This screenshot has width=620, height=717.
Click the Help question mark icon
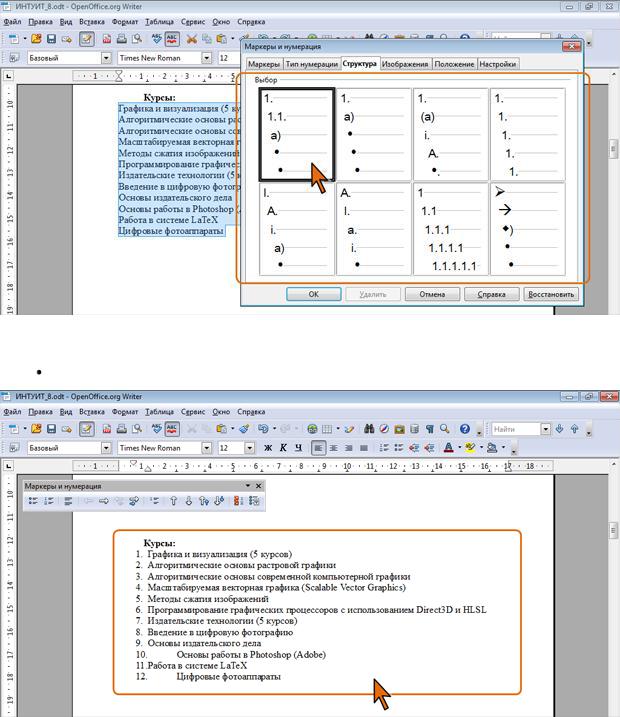(x=465, y=429)
